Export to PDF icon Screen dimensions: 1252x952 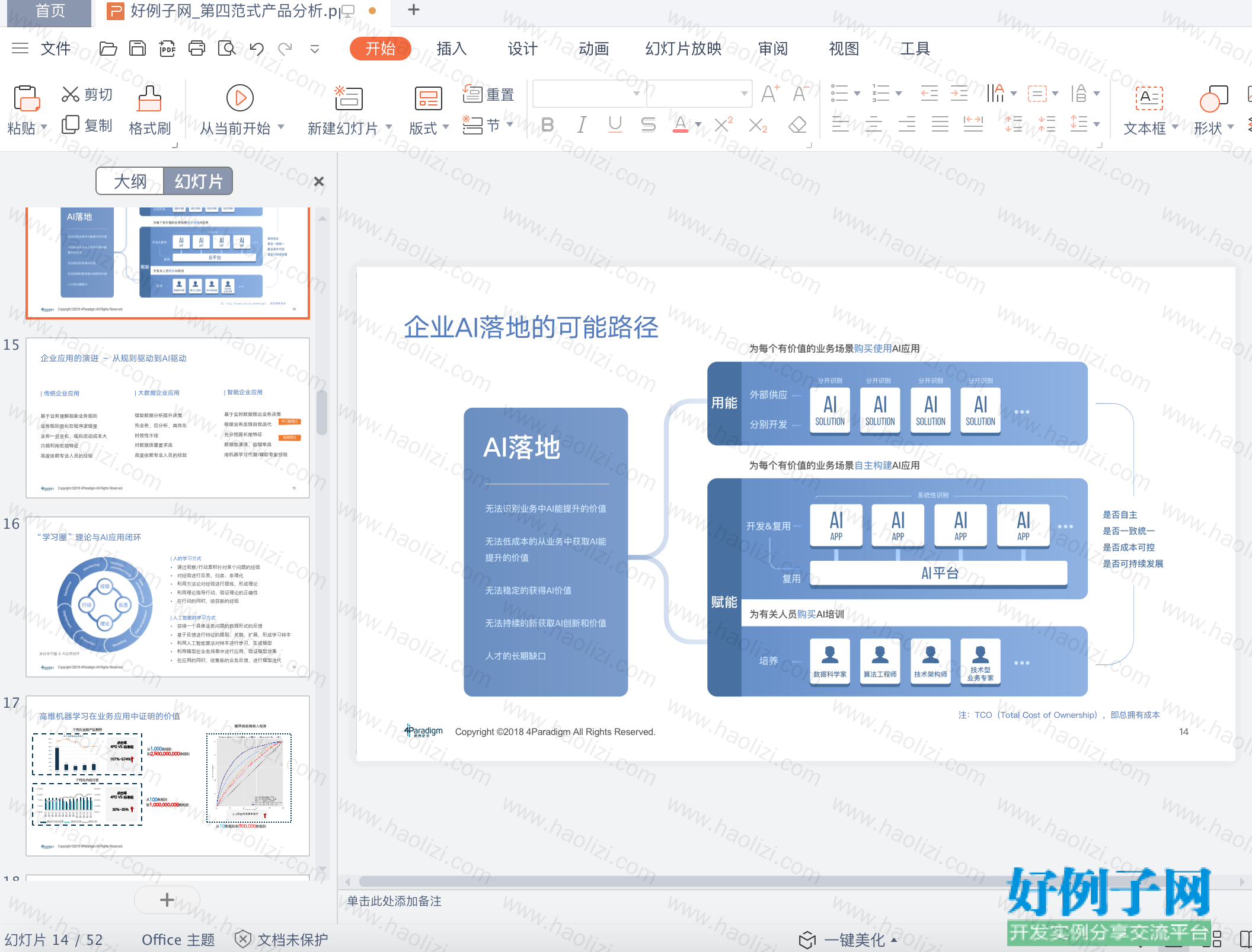coord(168,49)
